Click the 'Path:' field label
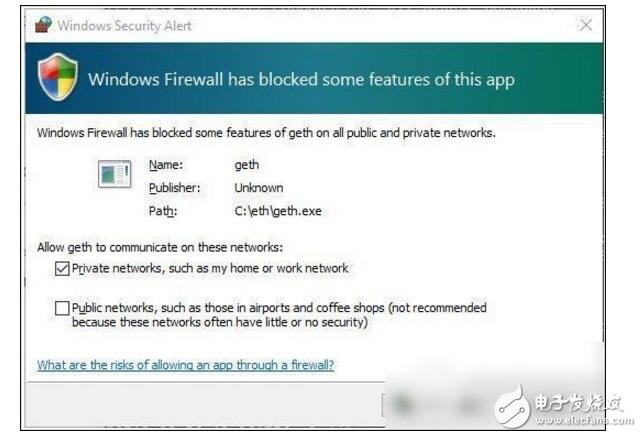The image size is (642, 437). click(x=163, y=211)
